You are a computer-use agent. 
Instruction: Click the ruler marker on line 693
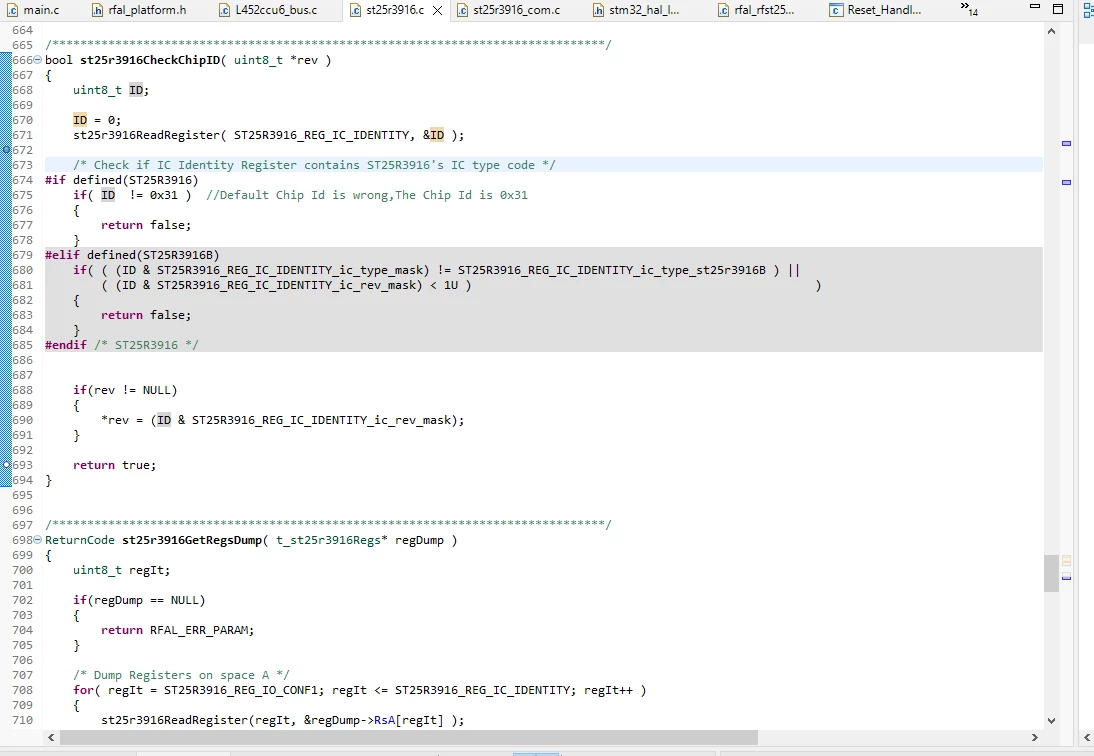(x=6, y=464)
